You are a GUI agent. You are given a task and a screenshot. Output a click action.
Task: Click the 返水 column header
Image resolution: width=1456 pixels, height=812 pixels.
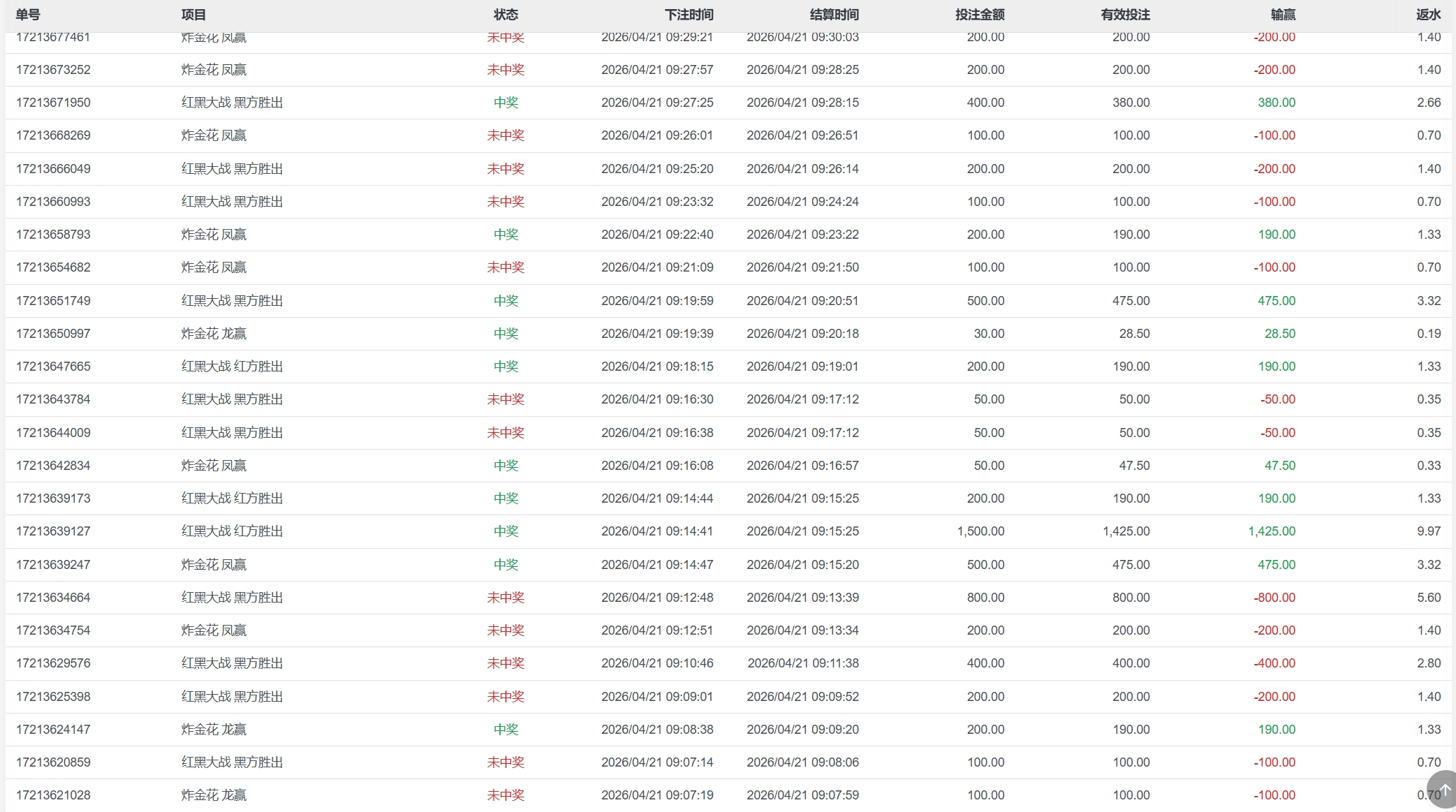[1428, 15]
